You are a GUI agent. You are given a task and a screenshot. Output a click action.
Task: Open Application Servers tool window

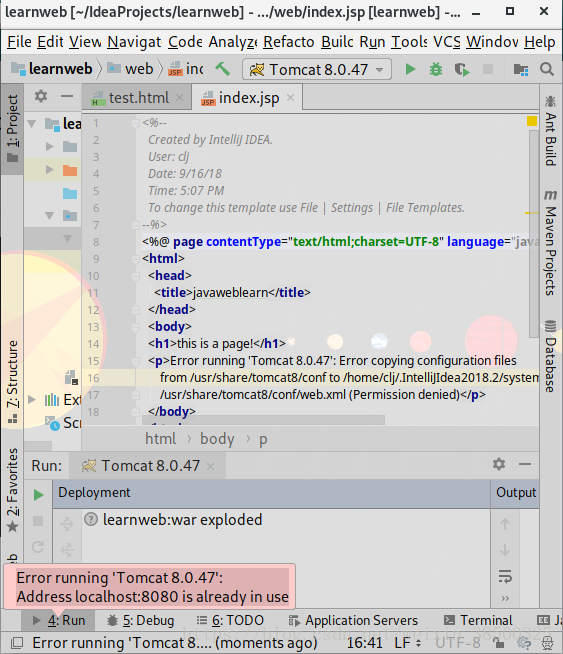point(353,621)
